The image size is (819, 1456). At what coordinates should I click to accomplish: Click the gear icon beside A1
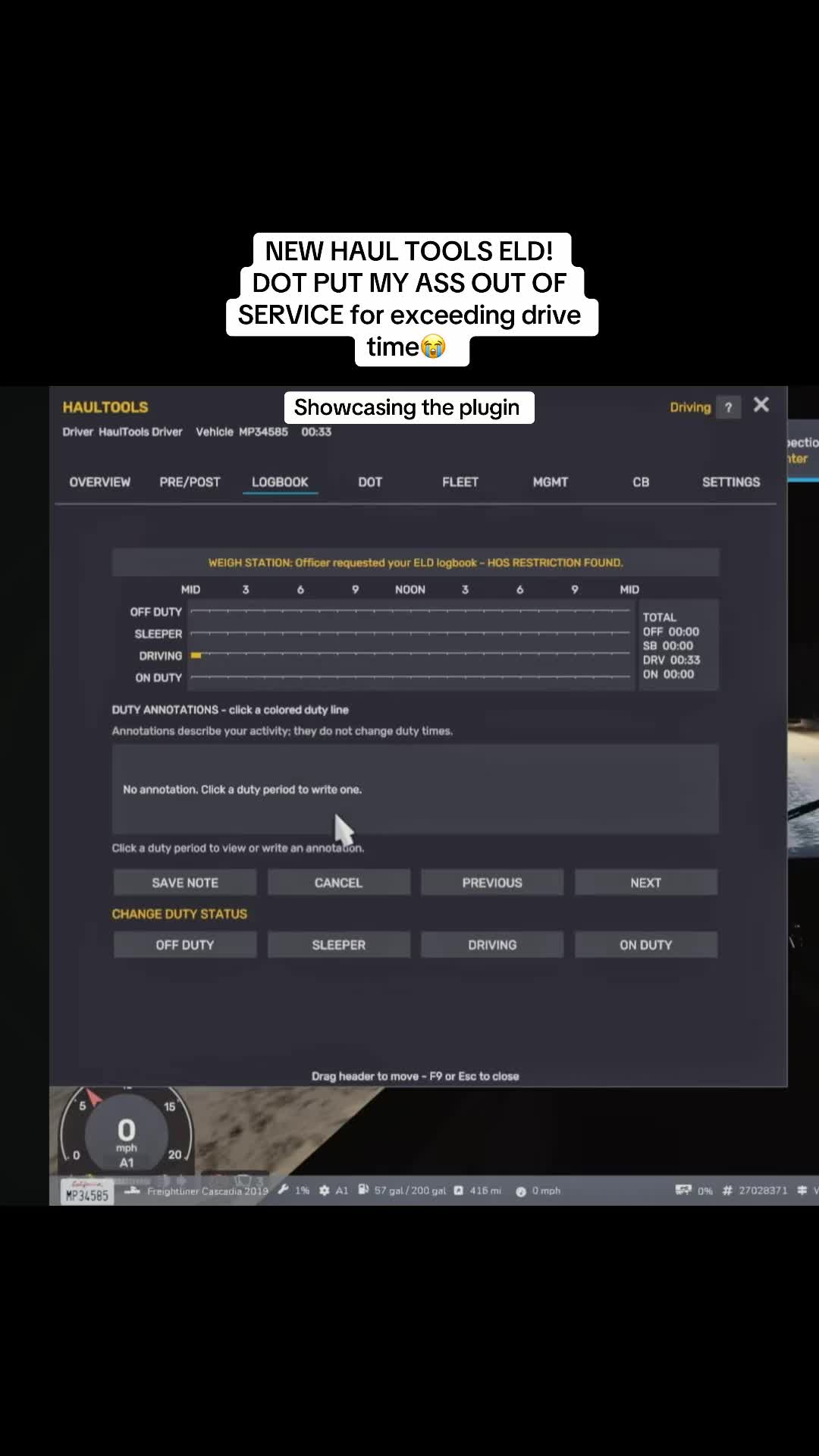(325, 1191)
